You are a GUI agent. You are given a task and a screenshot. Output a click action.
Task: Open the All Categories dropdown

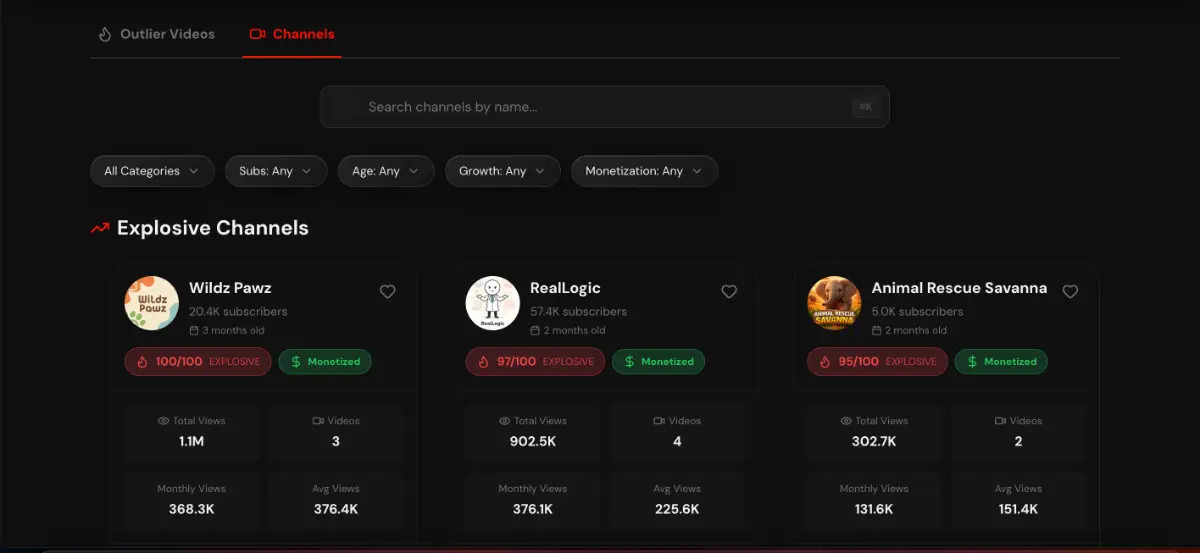click(152, 171)
